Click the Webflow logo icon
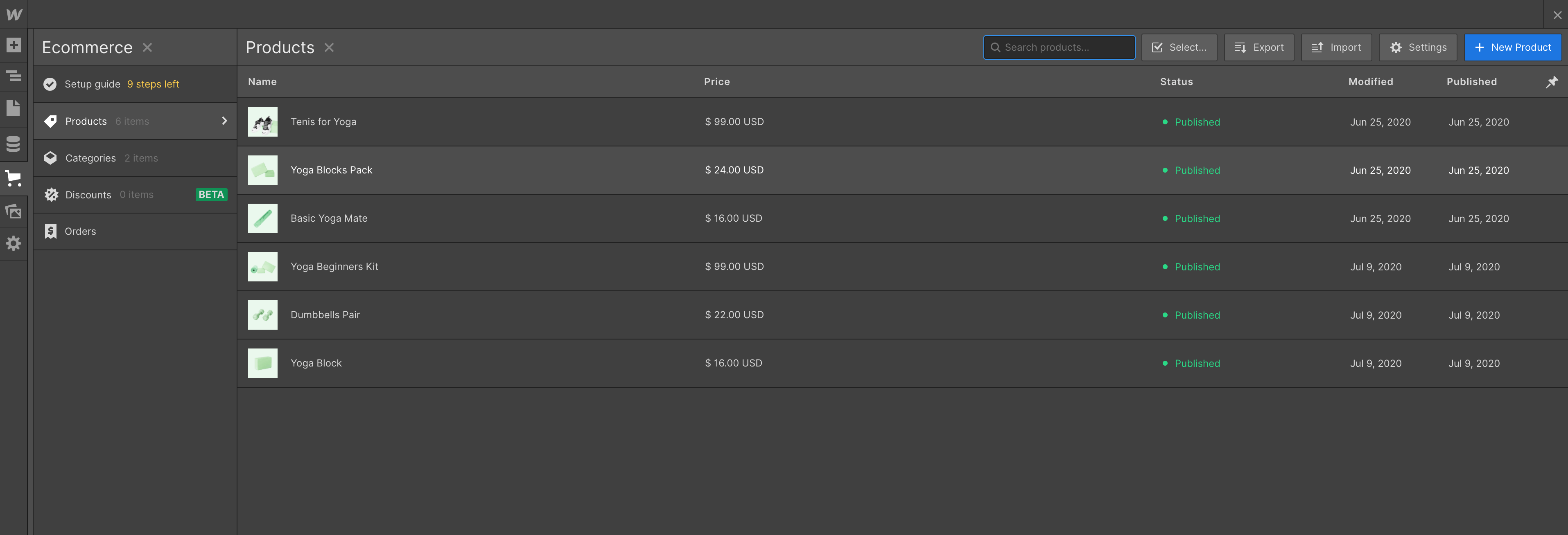1568x535 pixels. pyautogui.click(x=14, y=14)
